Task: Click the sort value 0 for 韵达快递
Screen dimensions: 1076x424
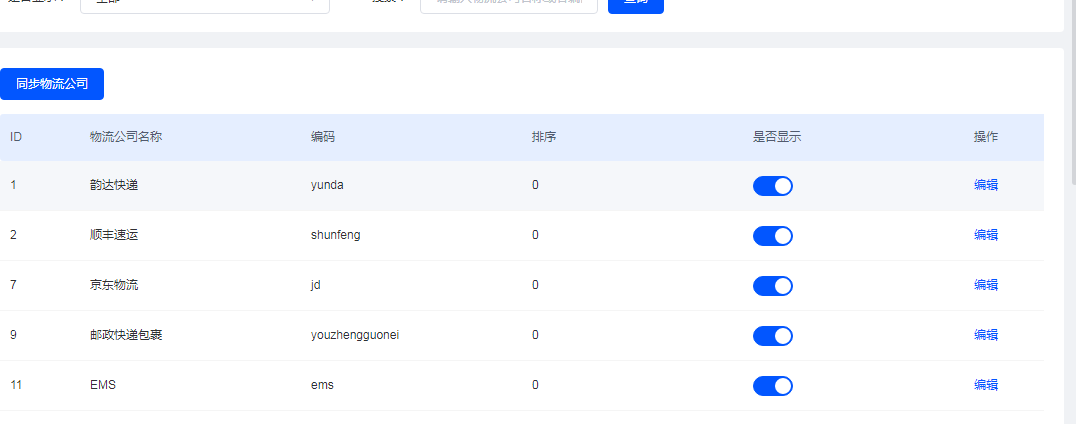Action: point(535,185)
